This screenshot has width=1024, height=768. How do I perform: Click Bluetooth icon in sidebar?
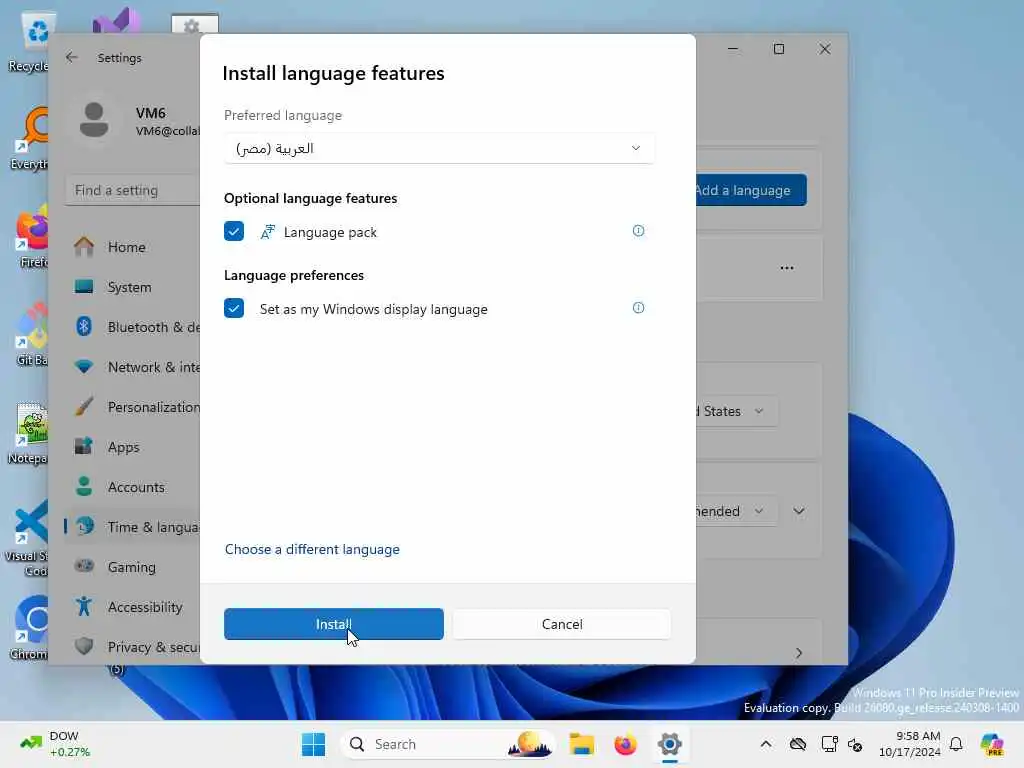(x=84, y=327)
